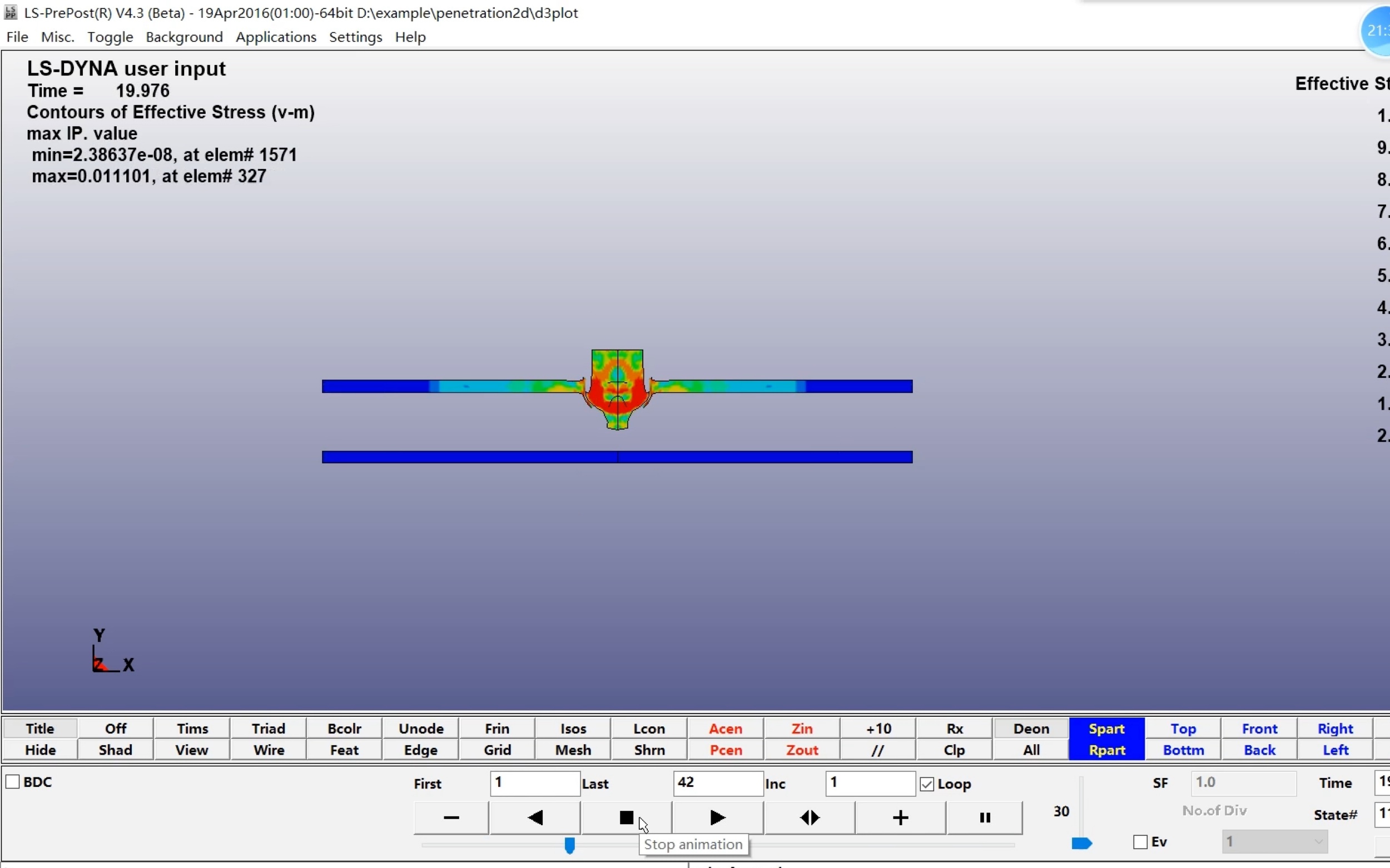Decrease animation speed with the minus icon
Image resolution: width=1390 pixels, height=868 pixels.
[451, 817]
